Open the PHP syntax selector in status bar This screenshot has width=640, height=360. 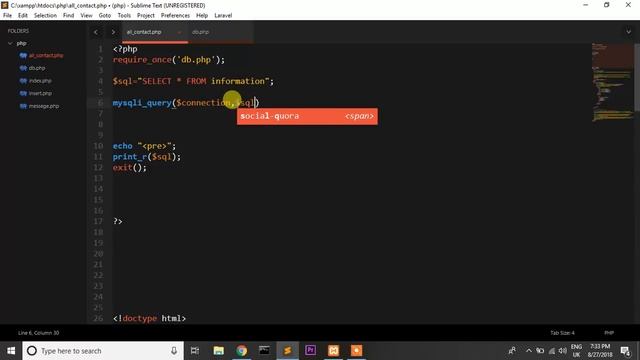pyautogui.click(x=609, y=333)
